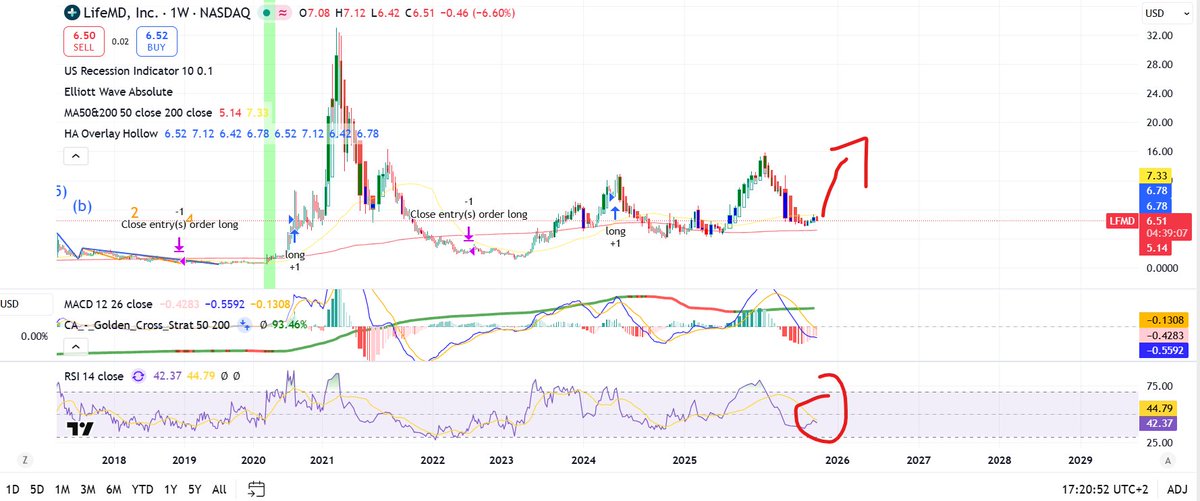Set the range to 5Y
This screenshot has height=501, width=1200.
(196, 489)
